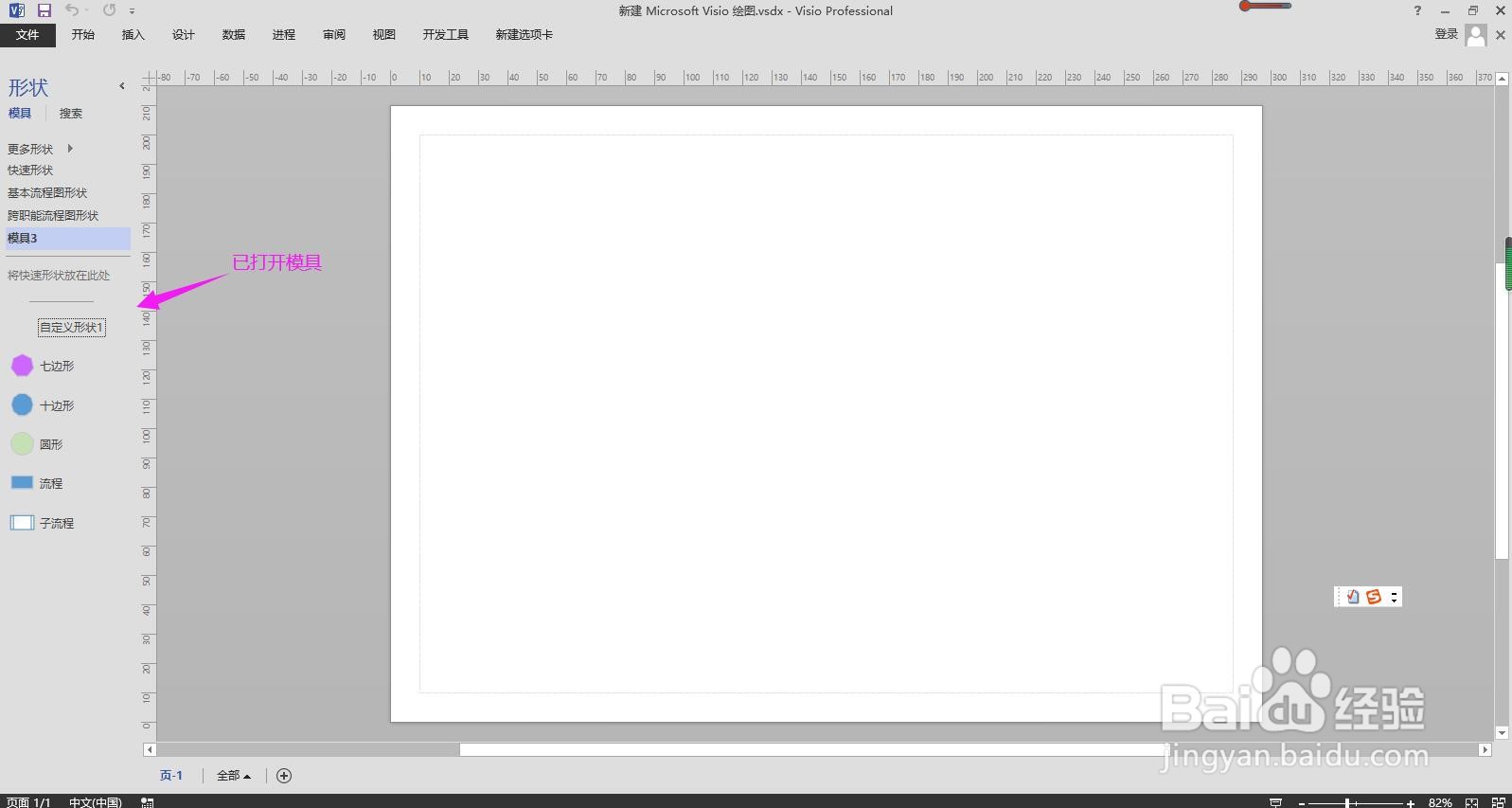This screenshot has width=1512, height=808.
Task: Click the 中文(中国) language status entry
Action: point(96,802)
